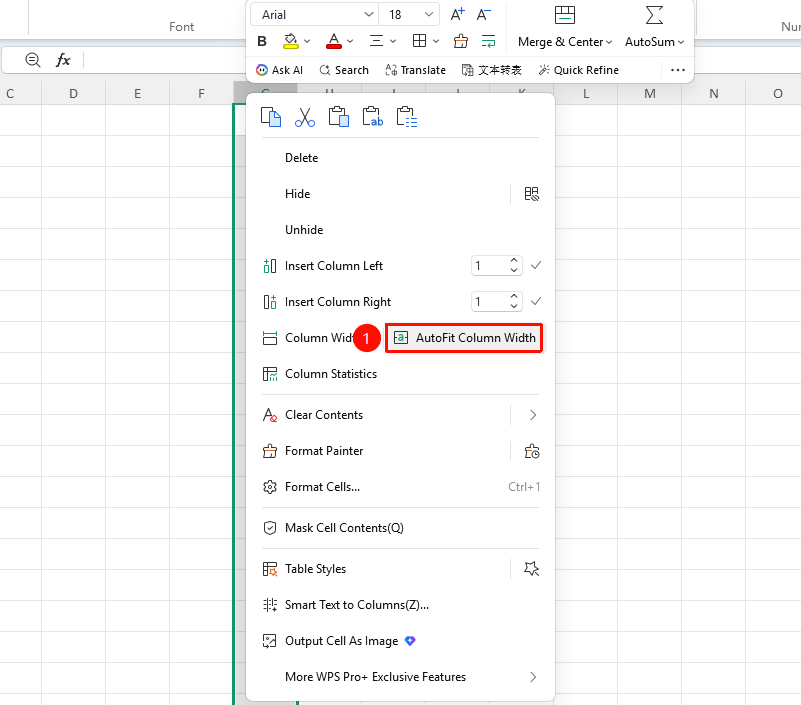Click the icon right of Format Painter entry
Viewport: 801px width, 705px height.
[x=531, y=451]
